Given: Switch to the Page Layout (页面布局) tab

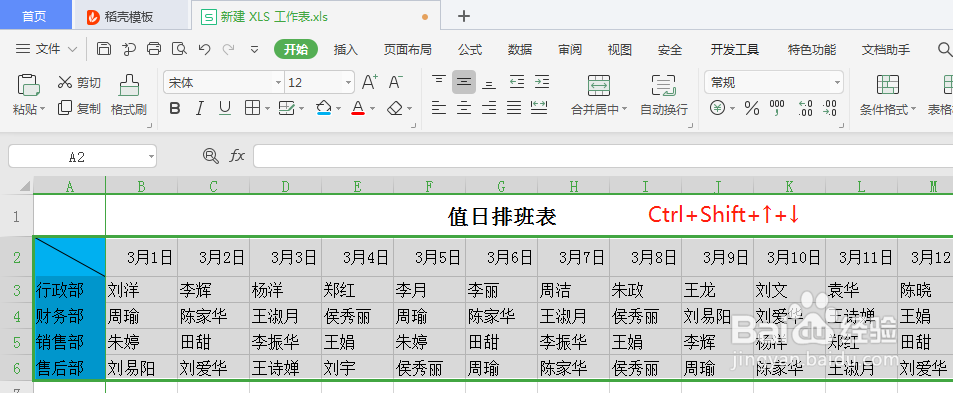Looking at the screenshot, I should pos(407,50).
